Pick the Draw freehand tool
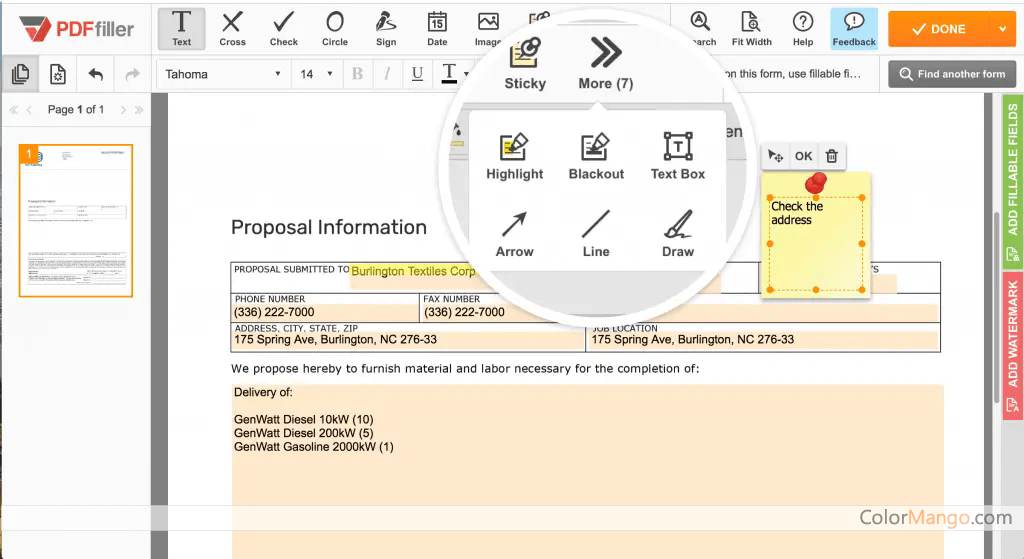 pyautogui.click(x=678, y=234)
